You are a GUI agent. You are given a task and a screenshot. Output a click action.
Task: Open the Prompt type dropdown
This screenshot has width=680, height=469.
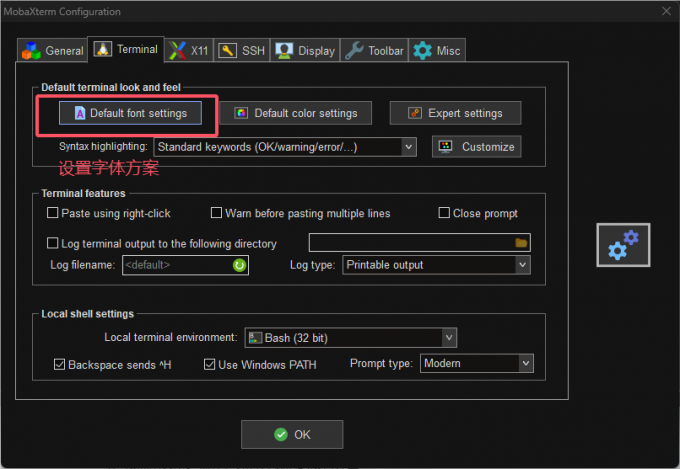coord(526,364)
